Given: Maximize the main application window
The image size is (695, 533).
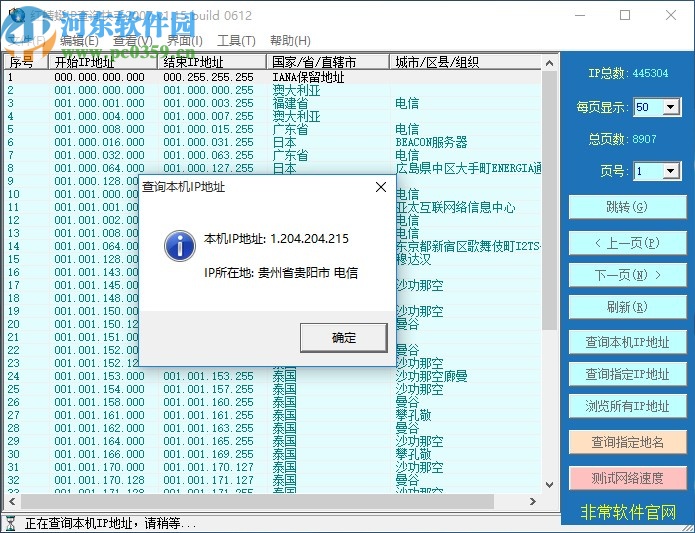Looking at the screenshot, I should 625,16.
